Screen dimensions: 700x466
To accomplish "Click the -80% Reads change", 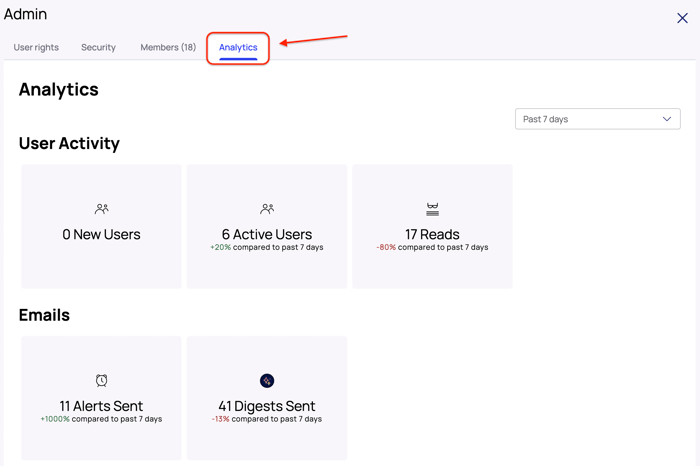I will click(x=386, y=248).
